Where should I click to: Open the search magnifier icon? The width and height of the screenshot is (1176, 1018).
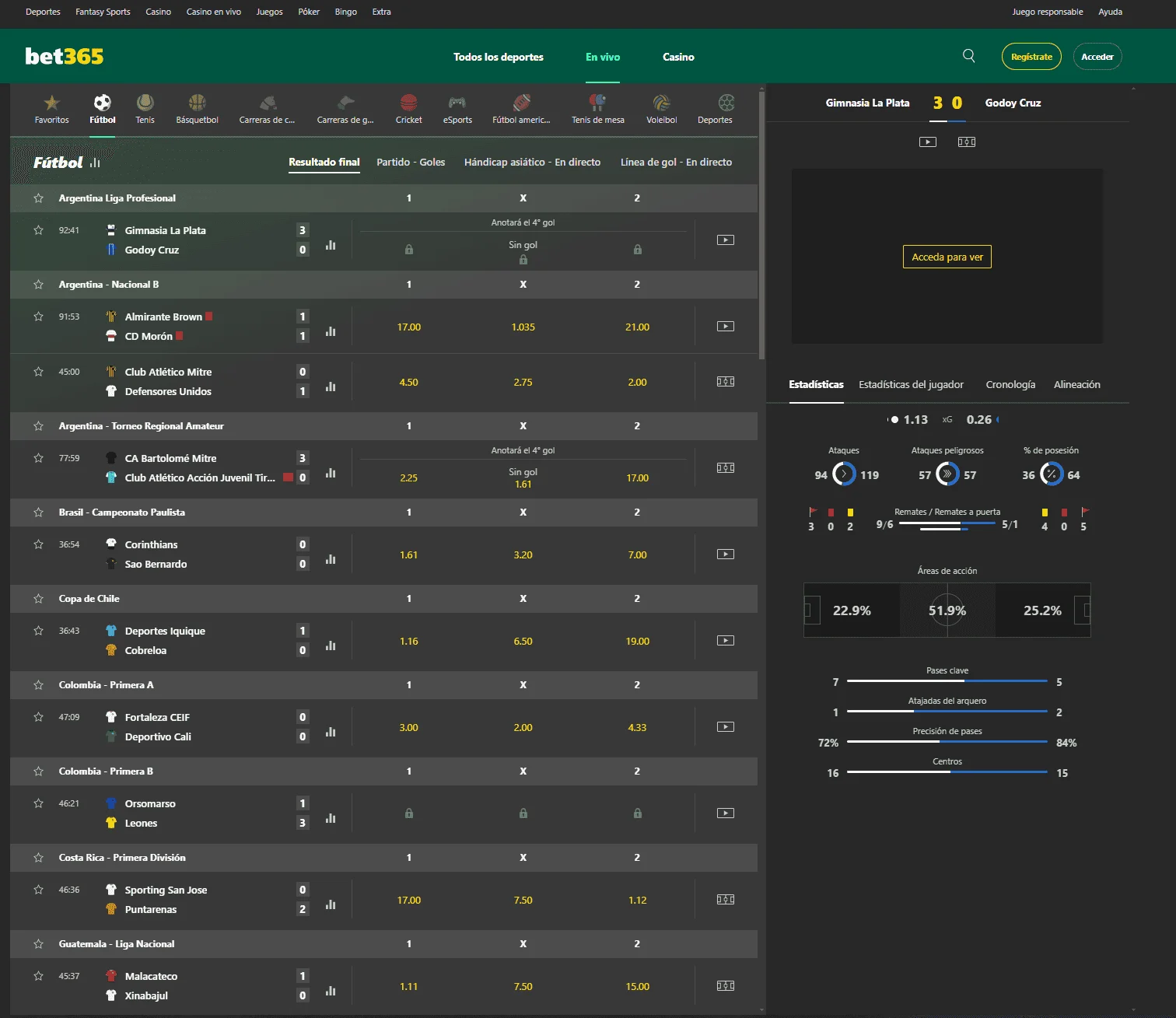968,56
